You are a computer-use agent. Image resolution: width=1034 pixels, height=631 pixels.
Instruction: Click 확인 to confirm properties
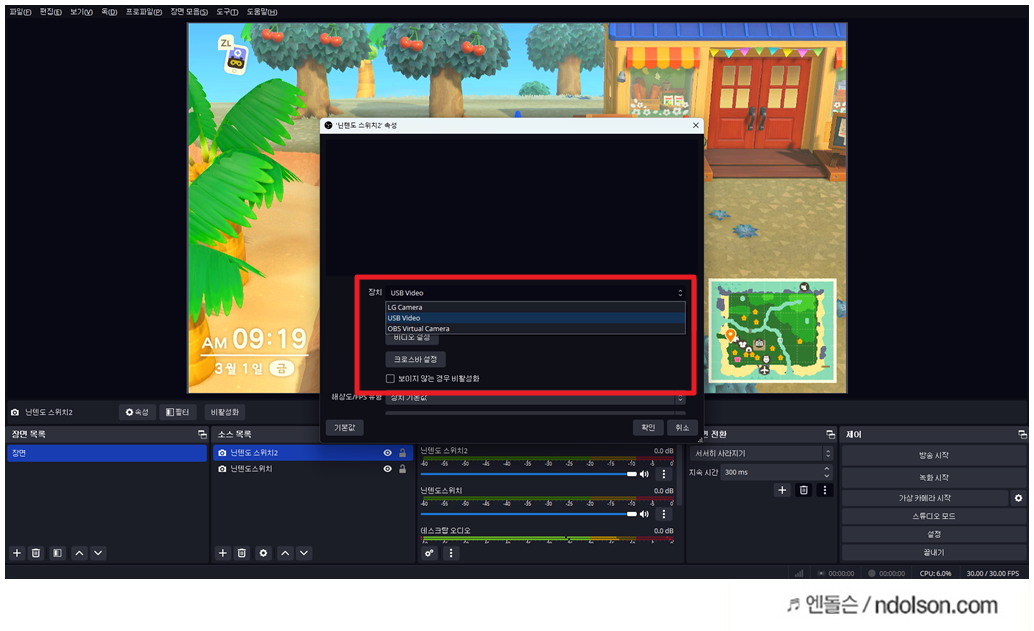[648, 428]
